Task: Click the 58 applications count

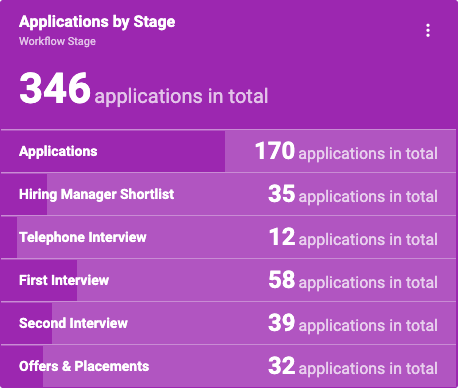Action: click(x=282, y=280)
